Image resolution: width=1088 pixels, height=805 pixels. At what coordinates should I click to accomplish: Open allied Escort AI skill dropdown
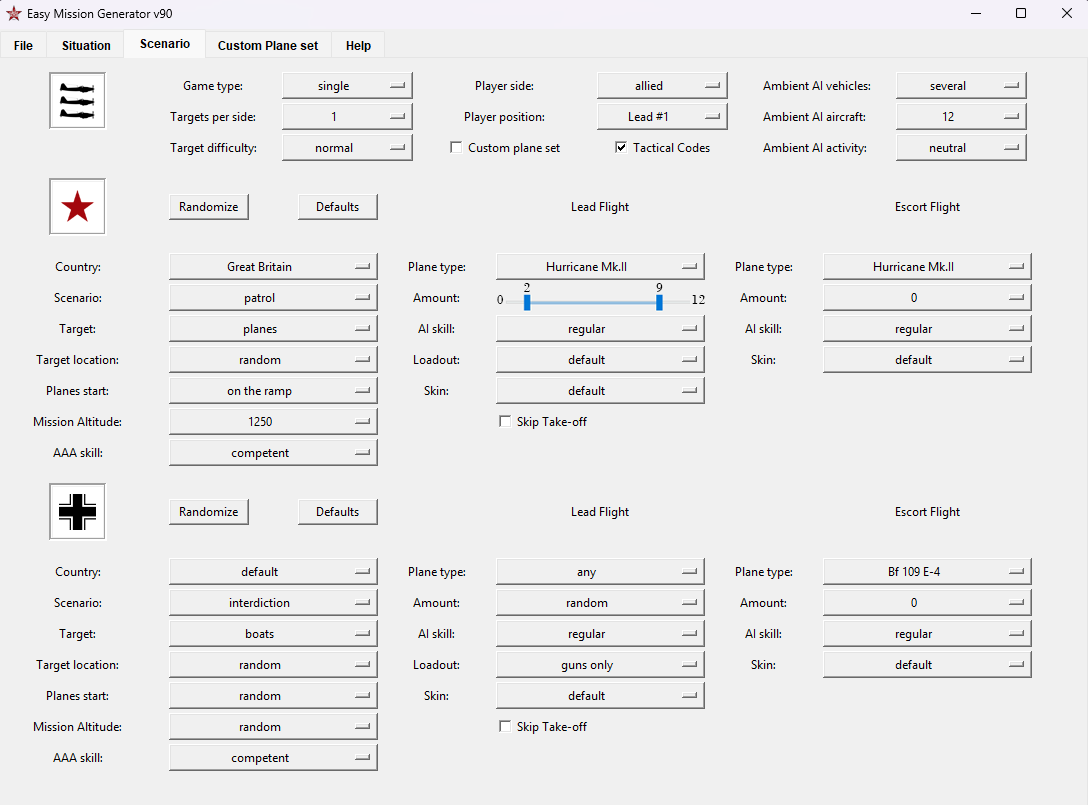[927, 329]
